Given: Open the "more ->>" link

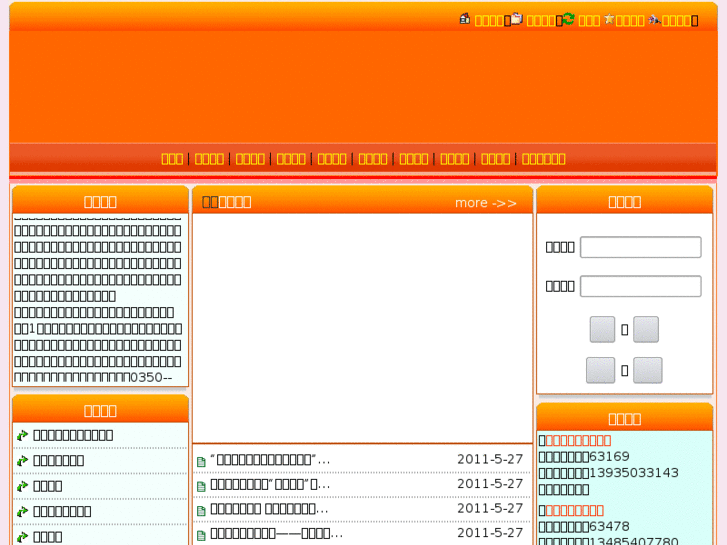Looking at the screenshot, I should click(485, 203).
